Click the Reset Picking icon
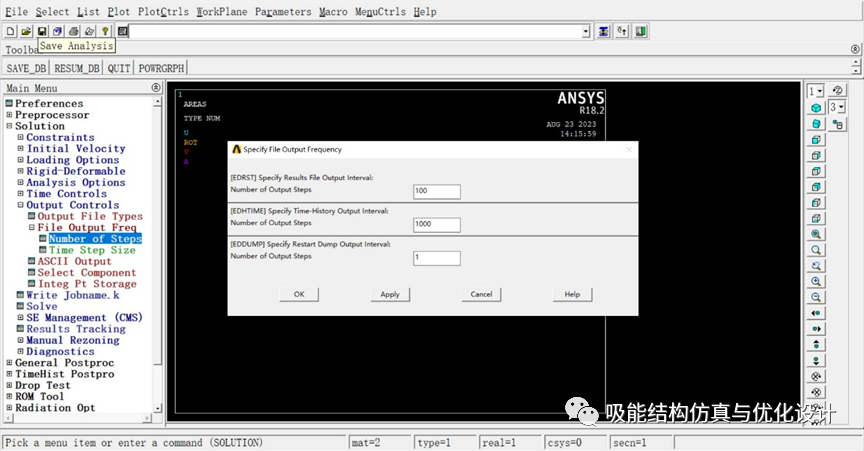The image size is (864, 451). (622, 31)
